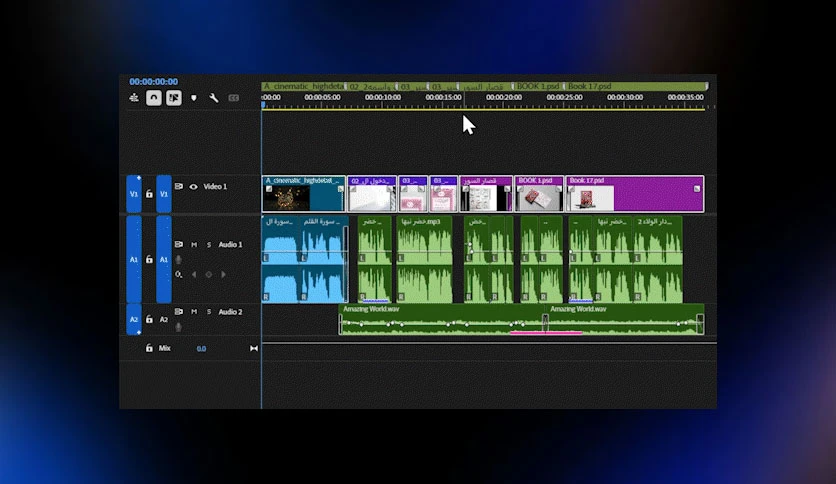
Task: Click the time ruler at 00:00:30:00
Action: (625, 98)
